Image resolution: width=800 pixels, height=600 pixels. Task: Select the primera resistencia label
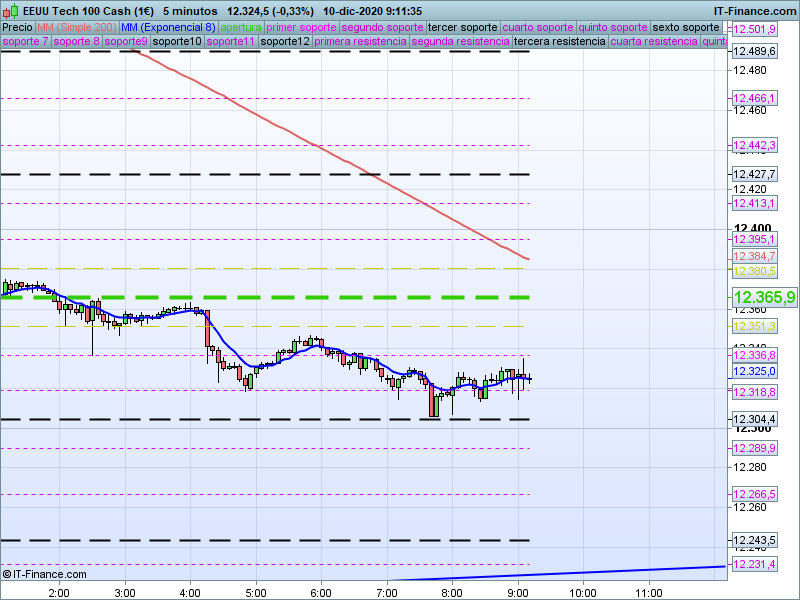tap(360, 42)
